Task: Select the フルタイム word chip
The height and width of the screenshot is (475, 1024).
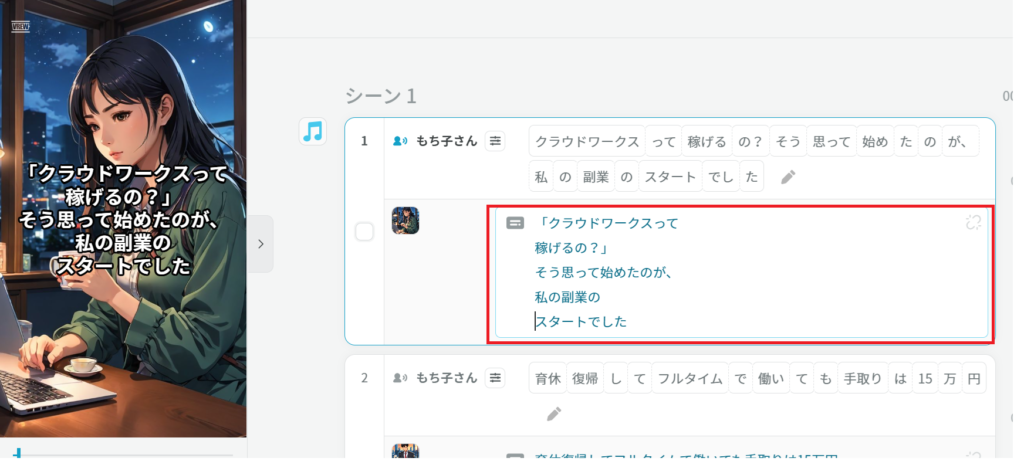Action: point(690,379)
